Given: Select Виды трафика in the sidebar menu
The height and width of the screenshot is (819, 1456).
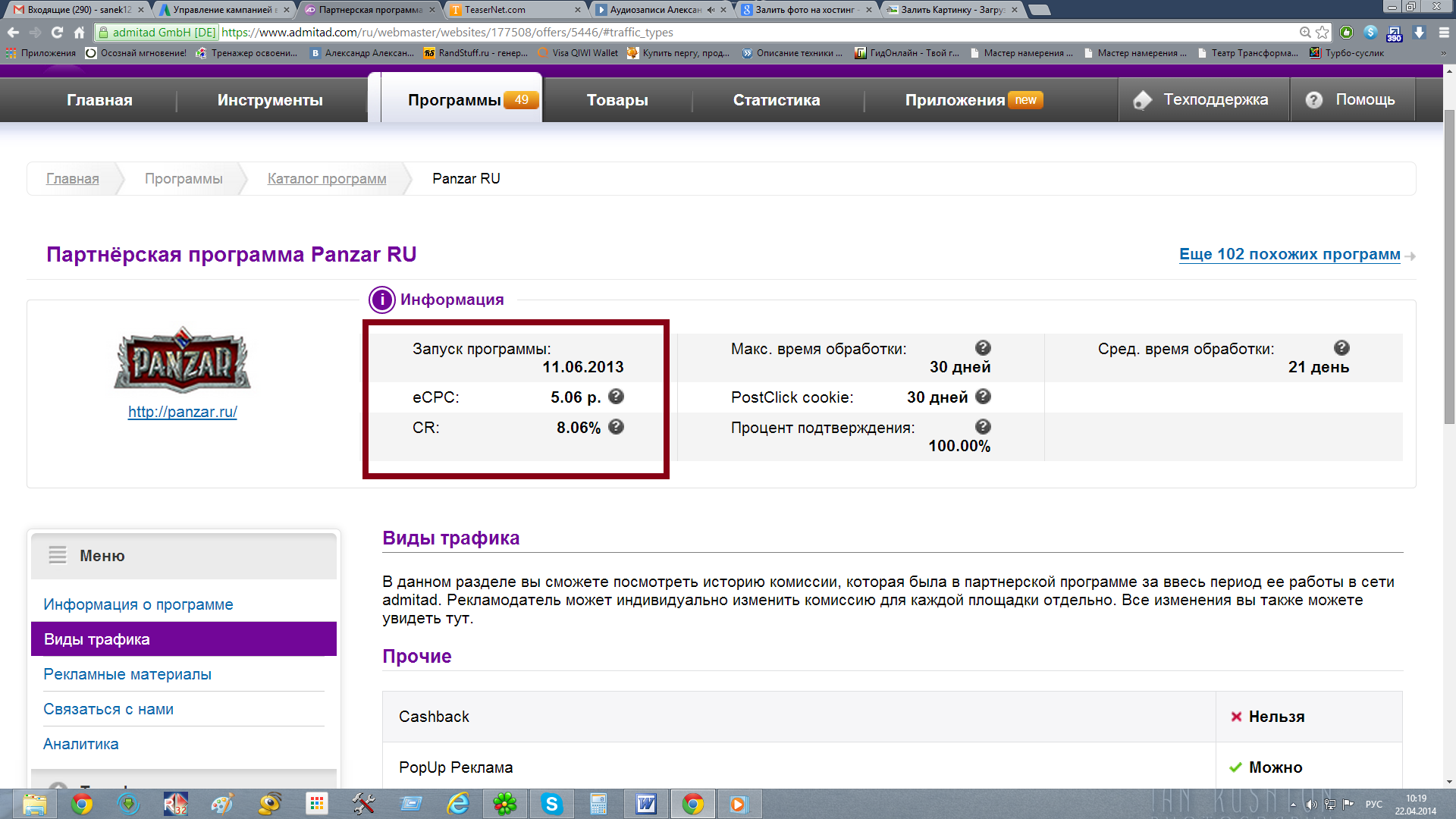Looking at the screenshot, I should click(x=184, y=639).
